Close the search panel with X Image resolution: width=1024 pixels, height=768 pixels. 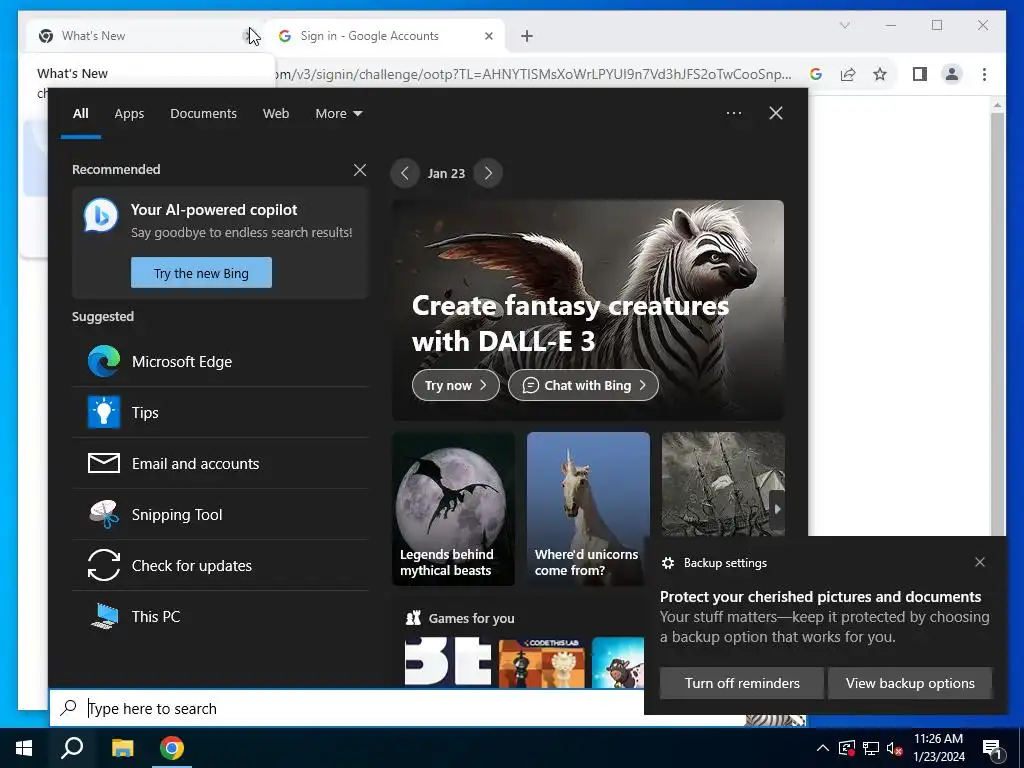tap(776, 113)
